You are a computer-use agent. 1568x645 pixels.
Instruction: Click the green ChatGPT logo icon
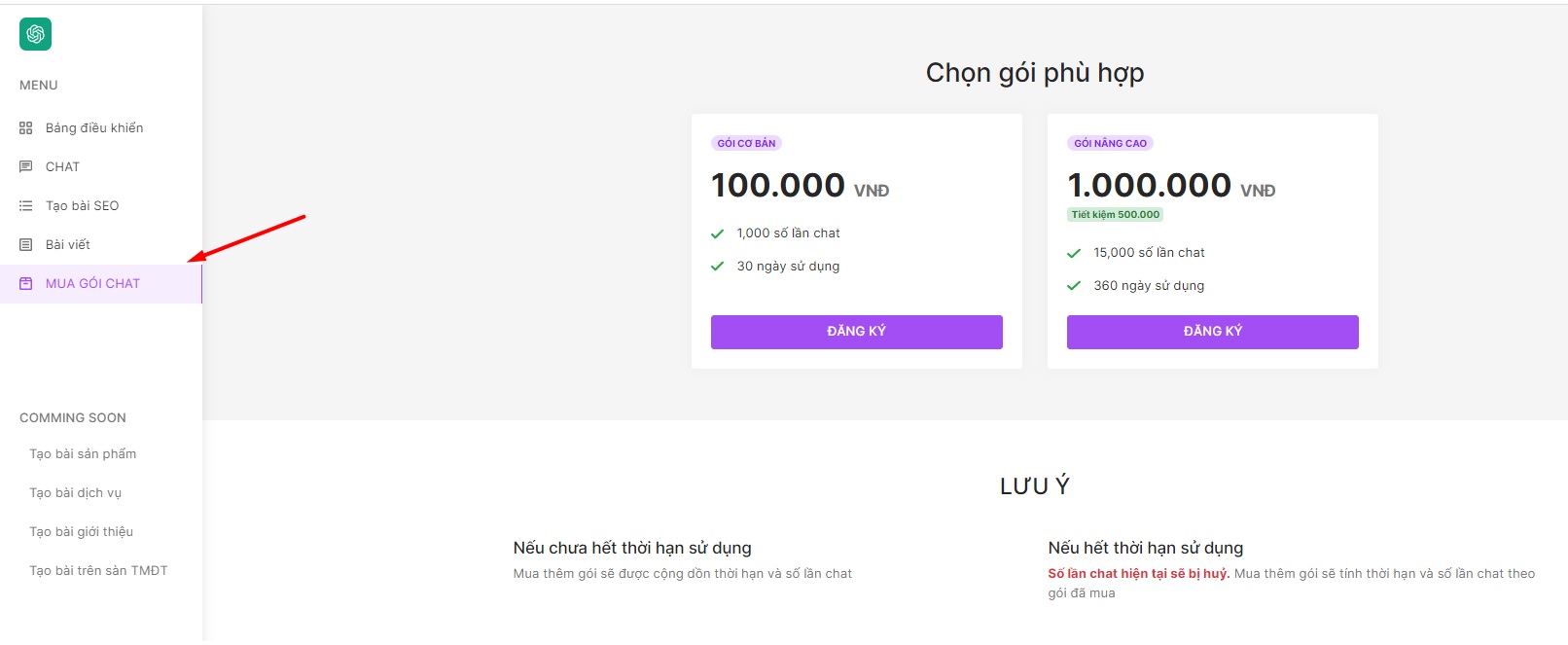point(36,35)
